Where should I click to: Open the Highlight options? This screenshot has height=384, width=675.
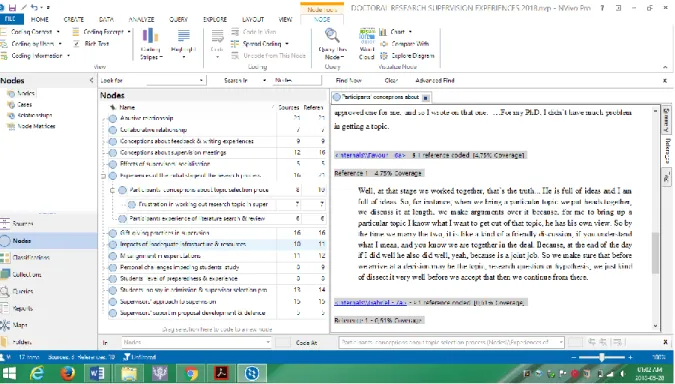pyautogui.click(x=183, y=43)
